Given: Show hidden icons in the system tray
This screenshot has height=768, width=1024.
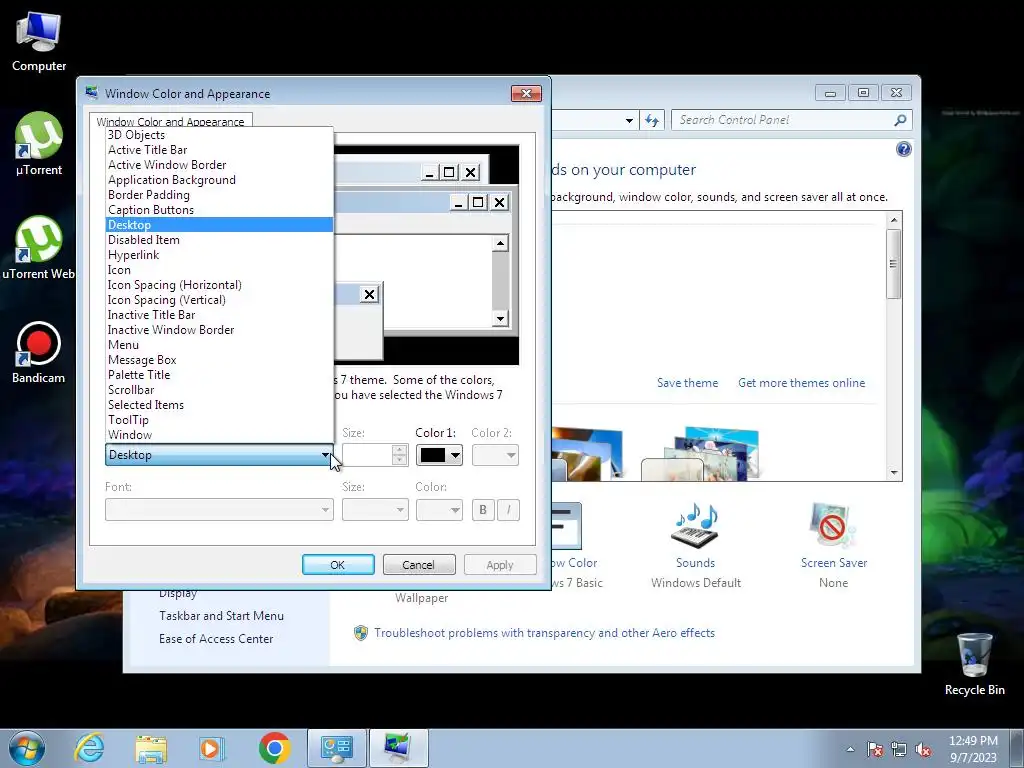Looking at the screenshot, I should 850,749.
